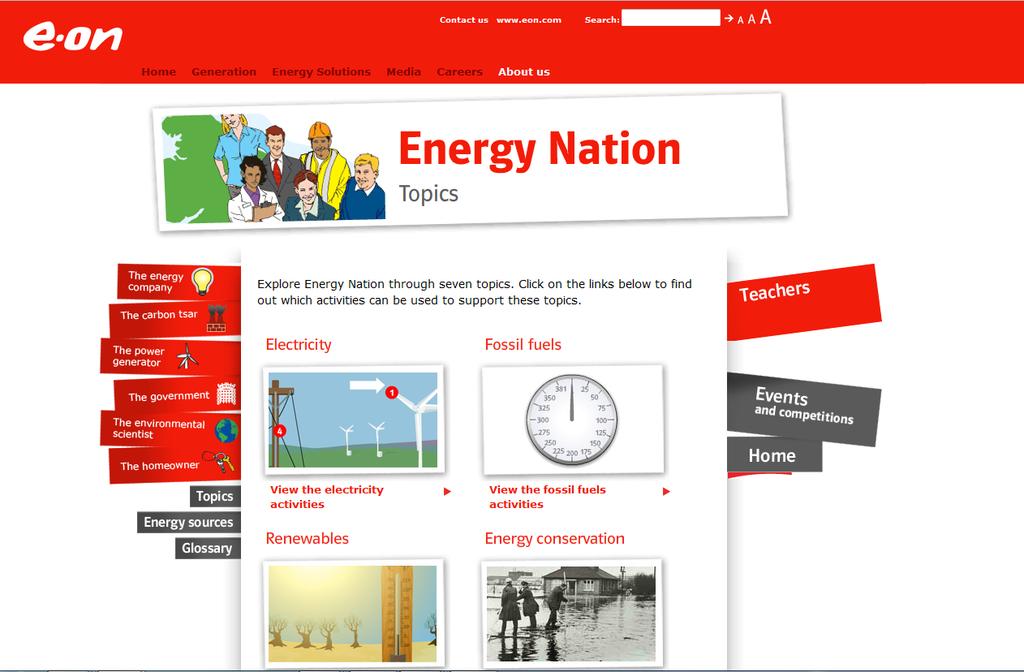The height and width of the screenshot is (672, 1024).
Task: Select the largest text size A
Action: pos(765,17)
